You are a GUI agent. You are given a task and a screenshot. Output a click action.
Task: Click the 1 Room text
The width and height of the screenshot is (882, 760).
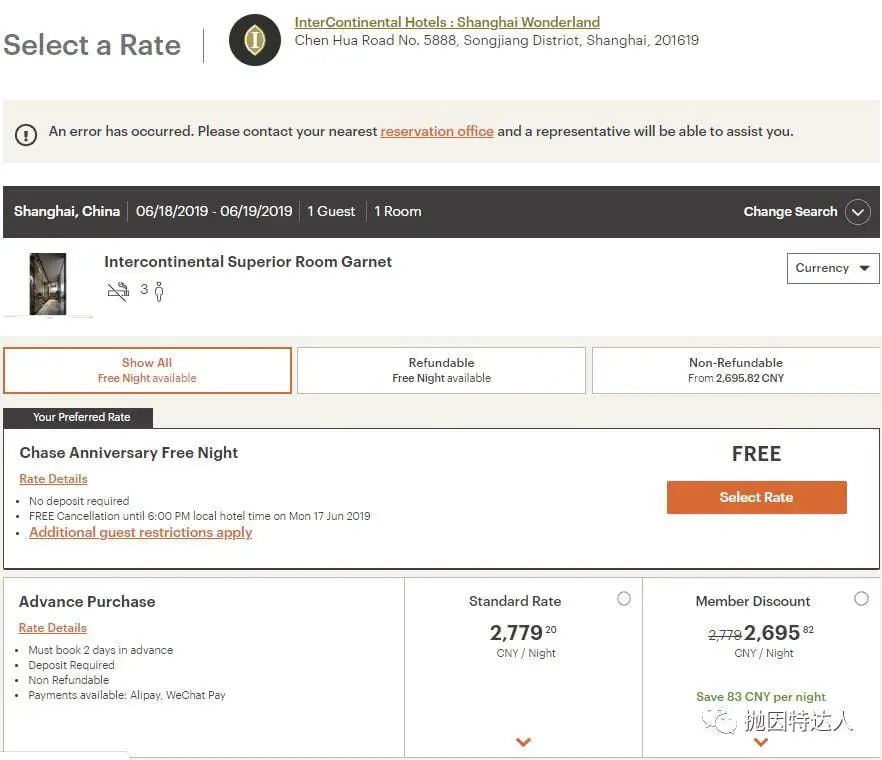tap(398, 212)
